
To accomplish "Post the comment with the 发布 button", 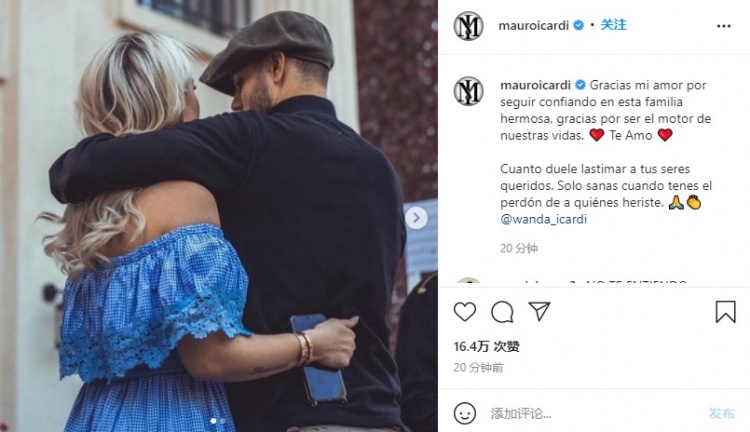I will [722, 413].
